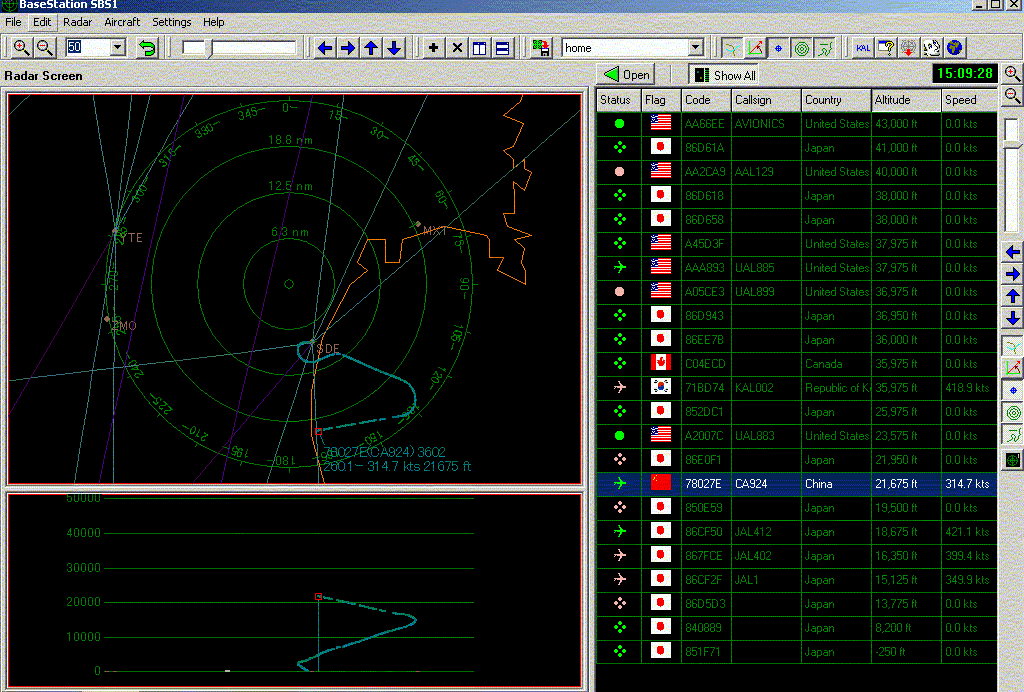Select the KAL002 aircraft row
Viewport: 1024px width, 692px height.
797,388
